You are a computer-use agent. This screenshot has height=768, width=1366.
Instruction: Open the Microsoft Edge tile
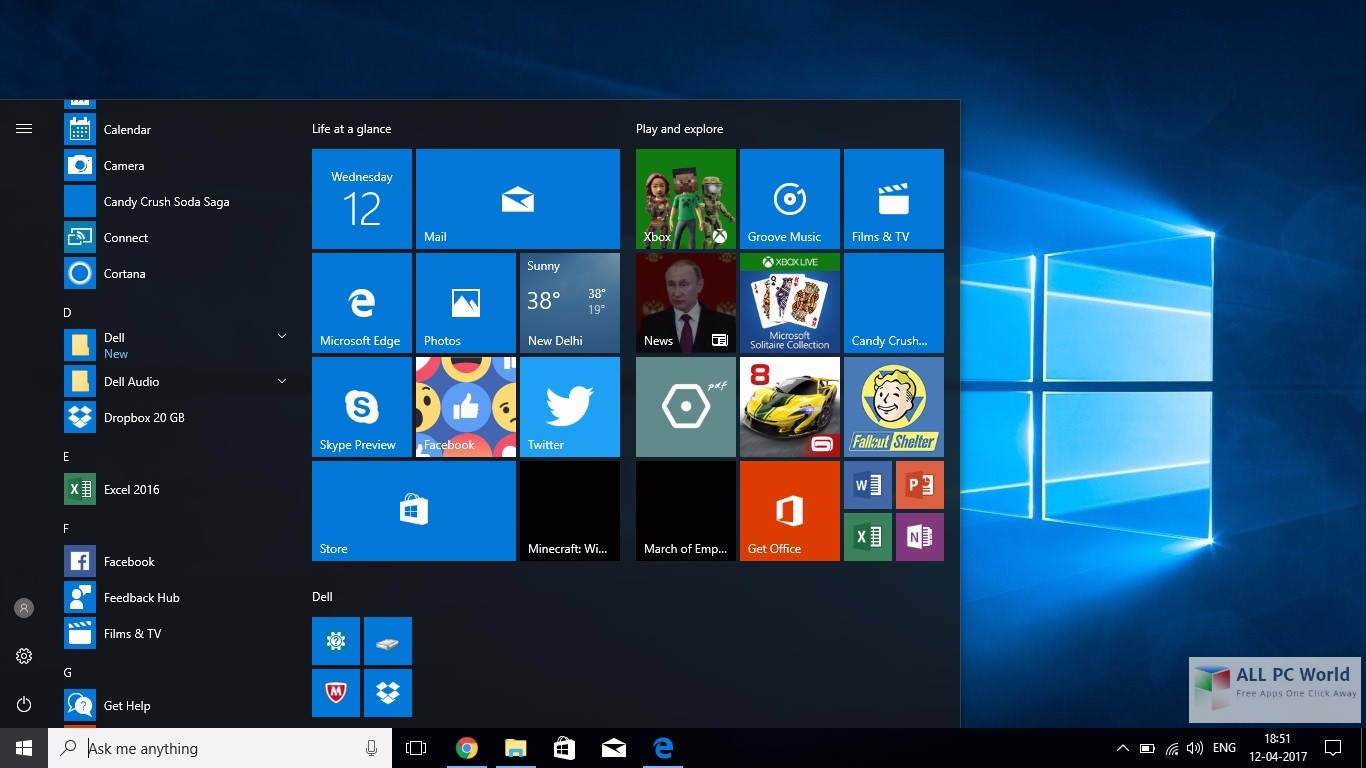(361, 302)
